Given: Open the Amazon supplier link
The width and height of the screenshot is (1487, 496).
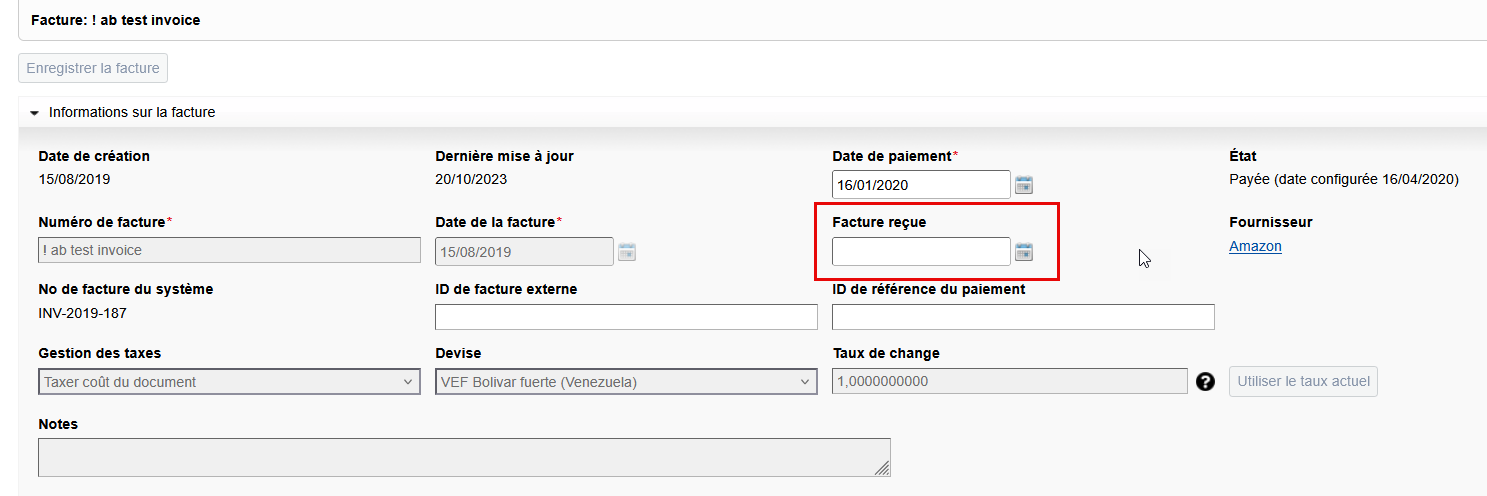Looking at the screenshot, I should [1255, 246].
